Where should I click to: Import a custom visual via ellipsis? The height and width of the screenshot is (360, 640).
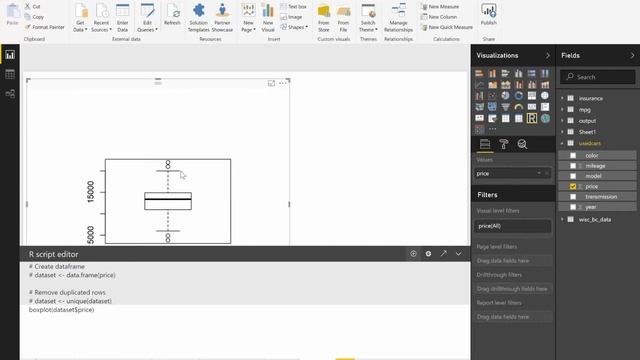[492, 129]
